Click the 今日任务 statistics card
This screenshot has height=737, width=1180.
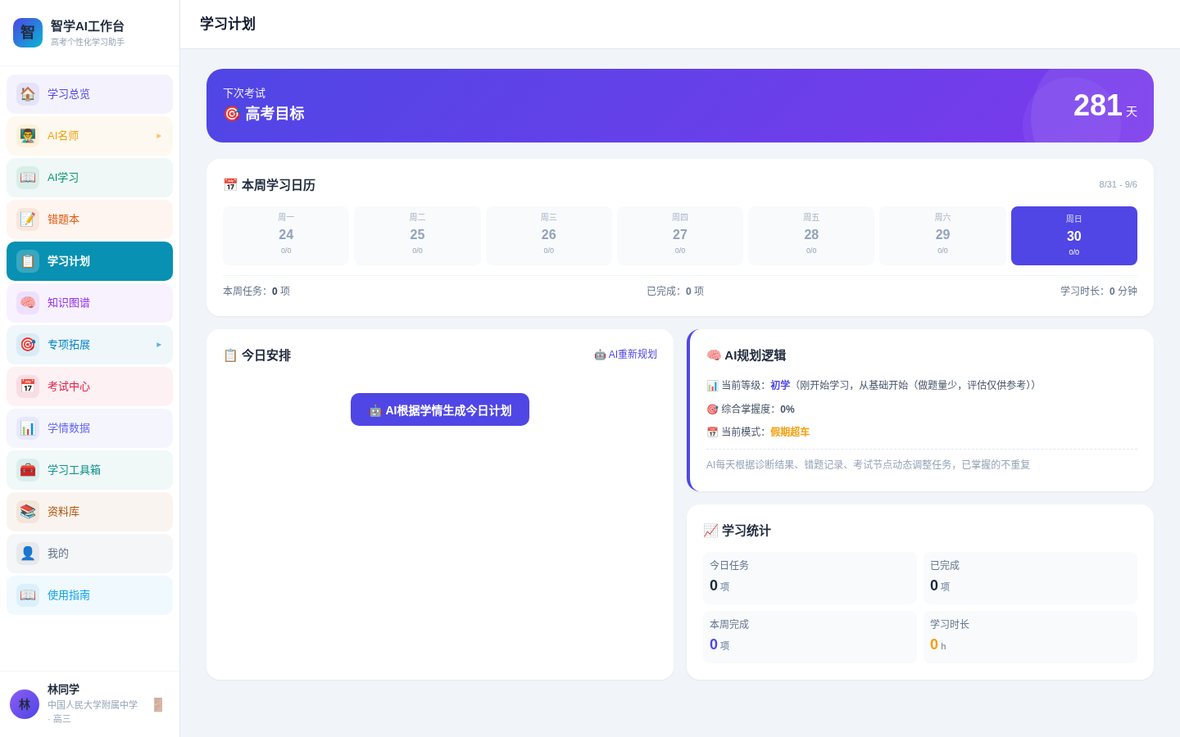pyautogui.click(x=809, y=577)
